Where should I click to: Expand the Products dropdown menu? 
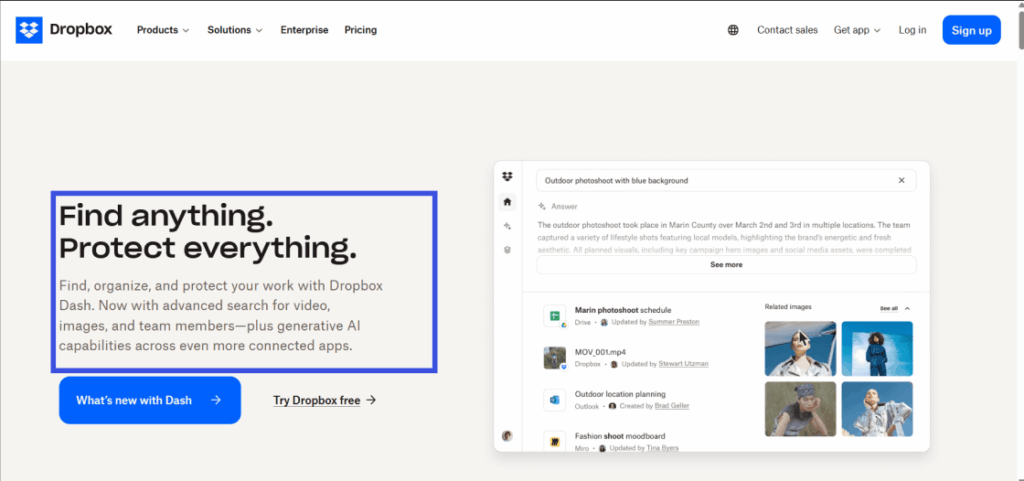click(163, 30)
